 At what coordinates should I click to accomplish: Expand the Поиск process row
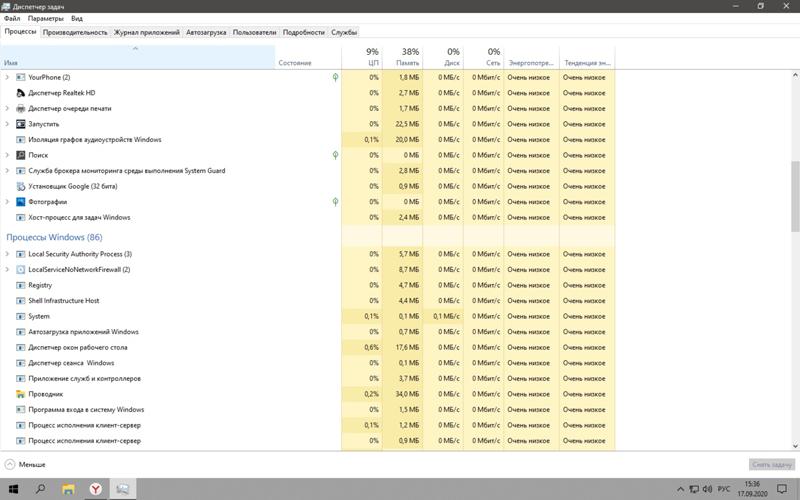tap(7, 155)
